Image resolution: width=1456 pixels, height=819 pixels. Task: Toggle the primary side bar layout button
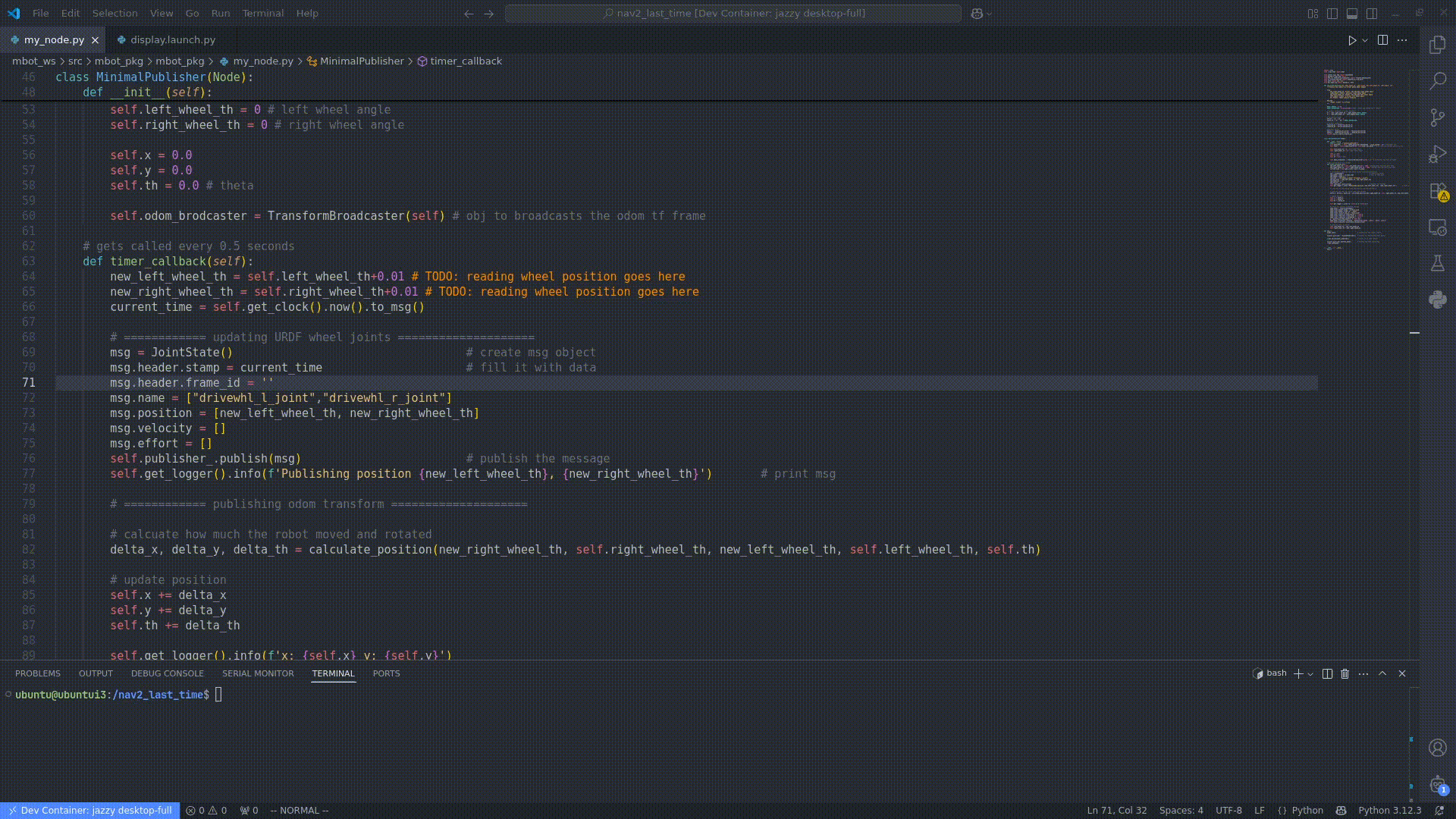point(1332,14)
